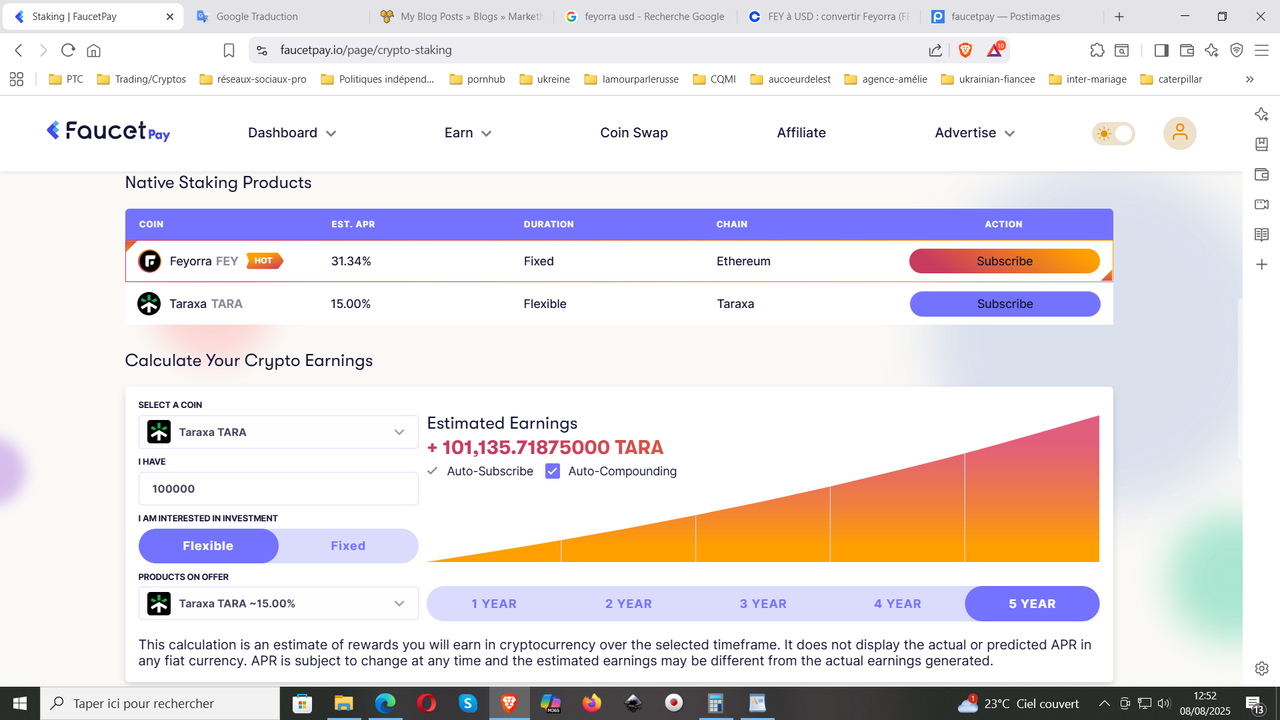Open the Products on Offer dropdown
Screen dimensions: 1280x720
pos(278,603)
